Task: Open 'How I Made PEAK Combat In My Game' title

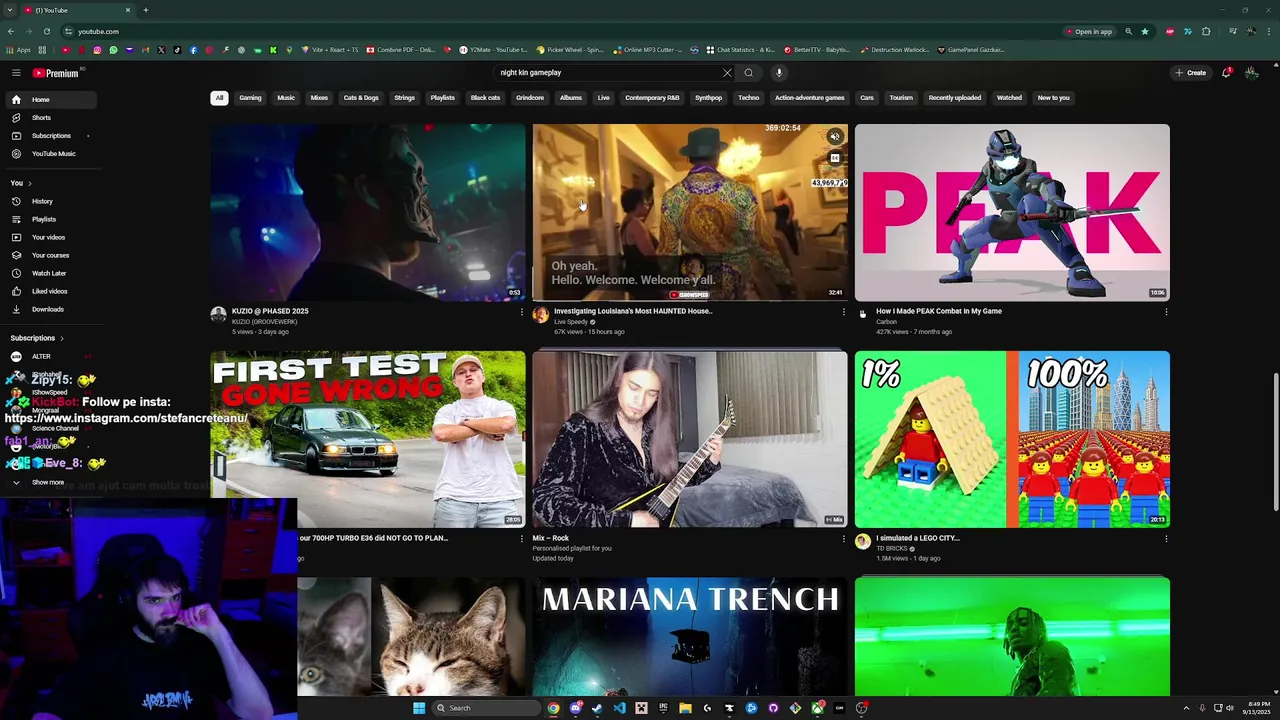Action: (939, 311)
